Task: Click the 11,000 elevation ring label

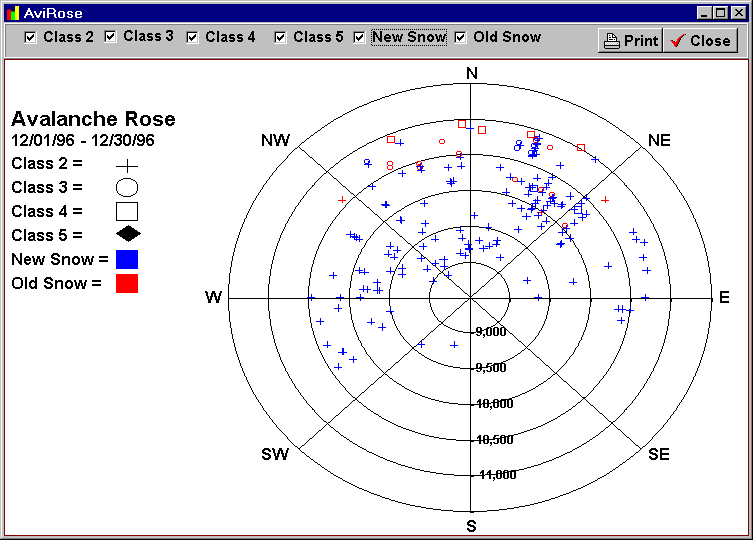Action: point(496,475)
